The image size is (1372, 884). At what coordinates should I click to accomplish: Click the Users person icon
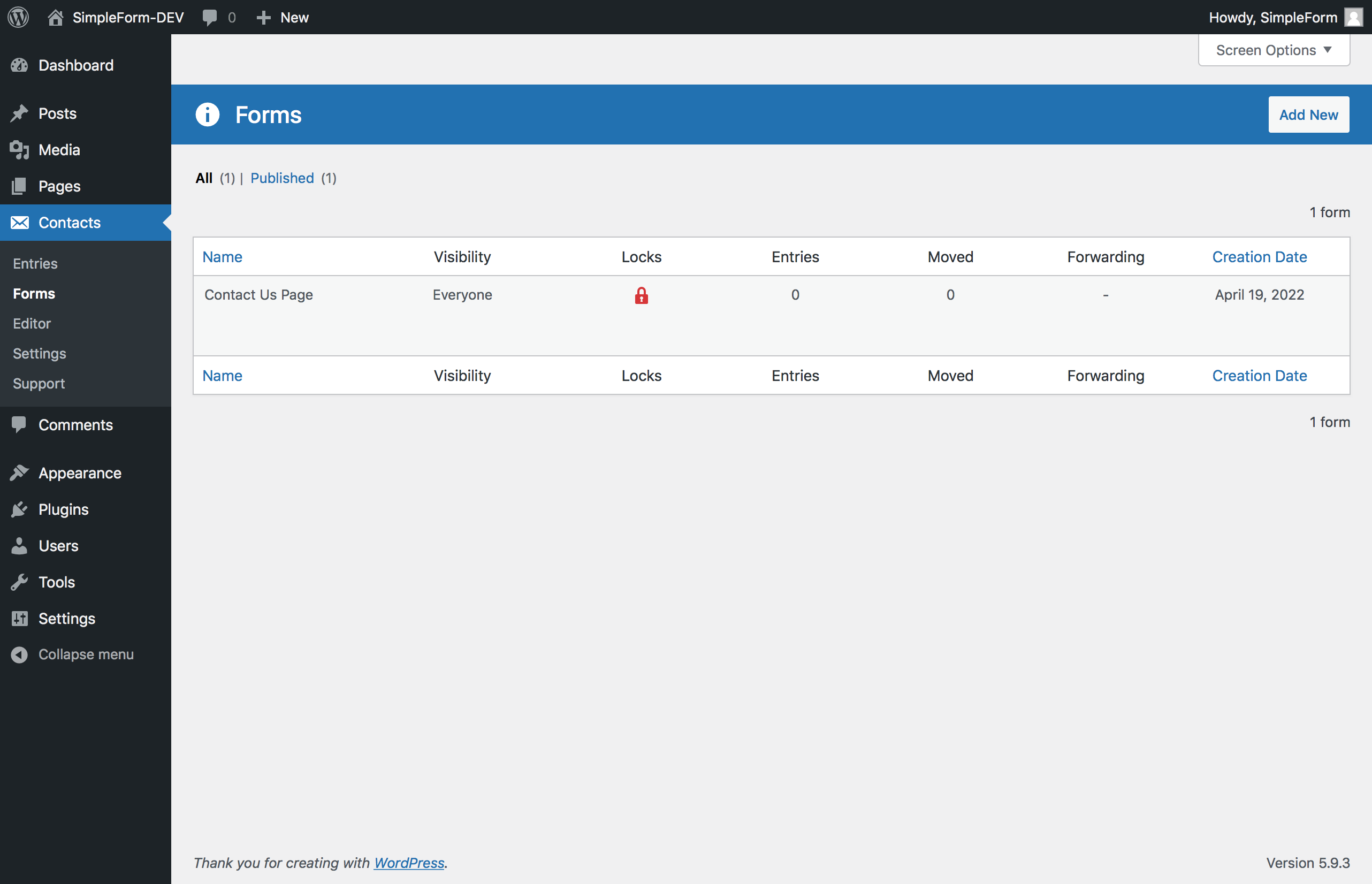tap(19, 545)
